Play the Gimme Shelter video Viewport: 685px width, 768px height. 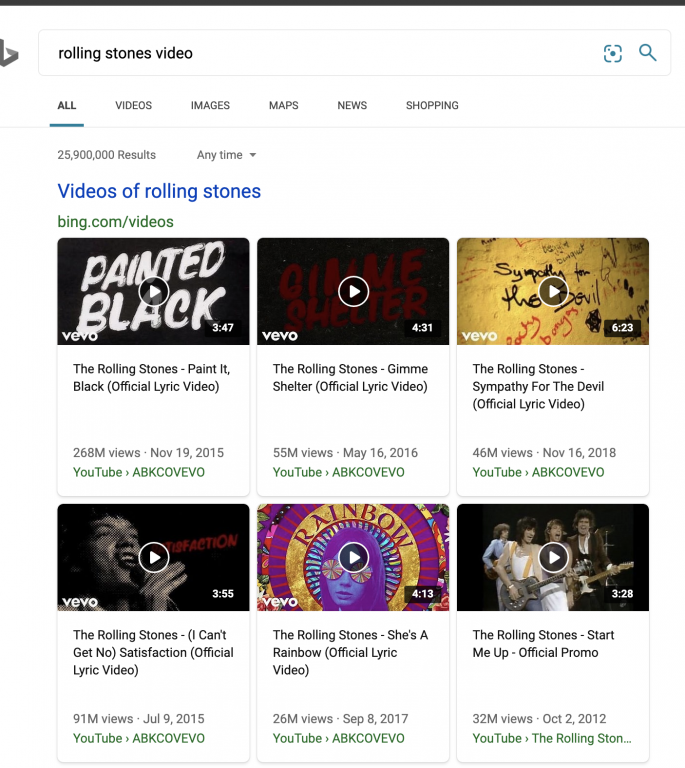[x=353, y=291]
